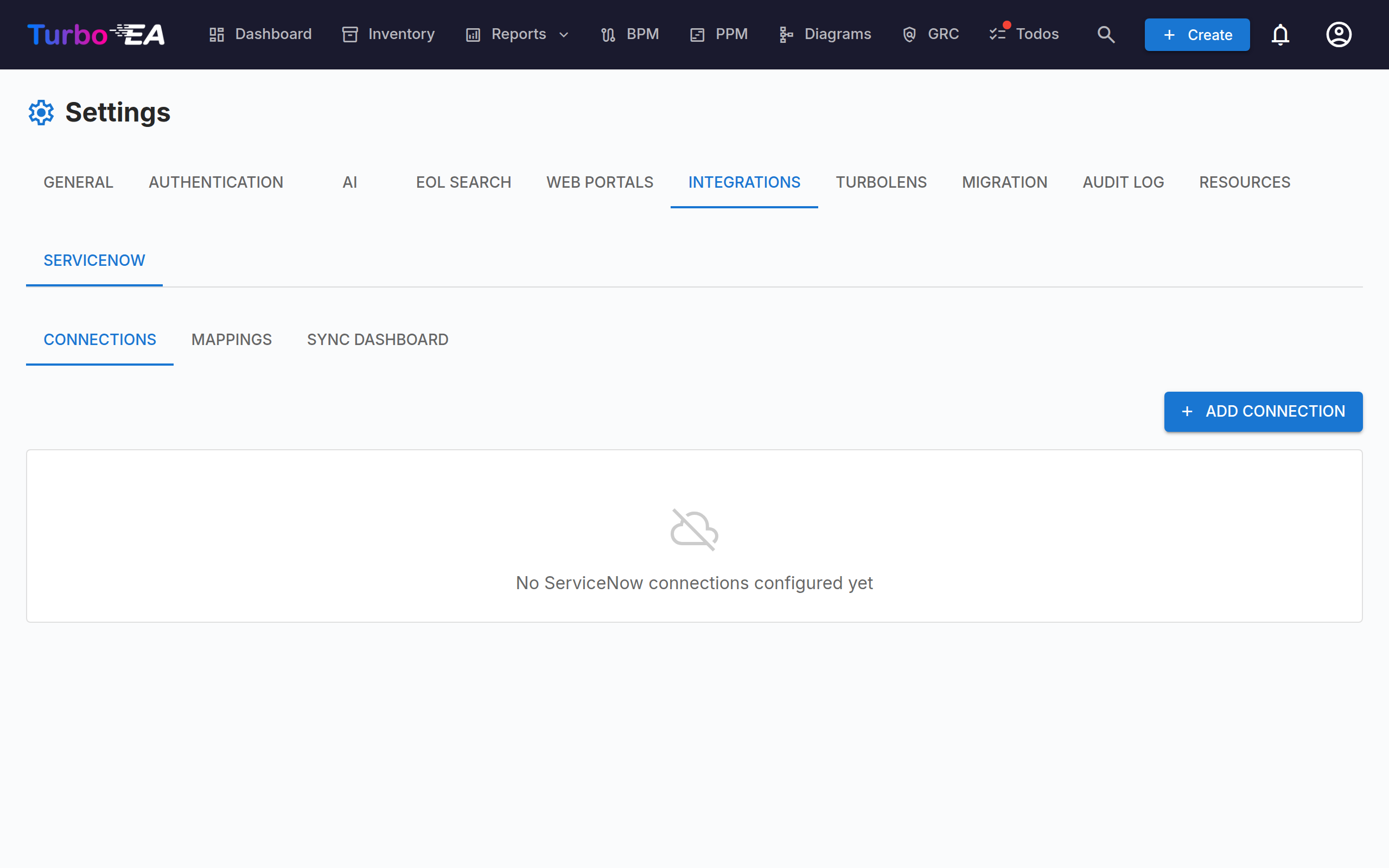
Task: Expand the Reports dropdown chevron
Action: [564, 34]
